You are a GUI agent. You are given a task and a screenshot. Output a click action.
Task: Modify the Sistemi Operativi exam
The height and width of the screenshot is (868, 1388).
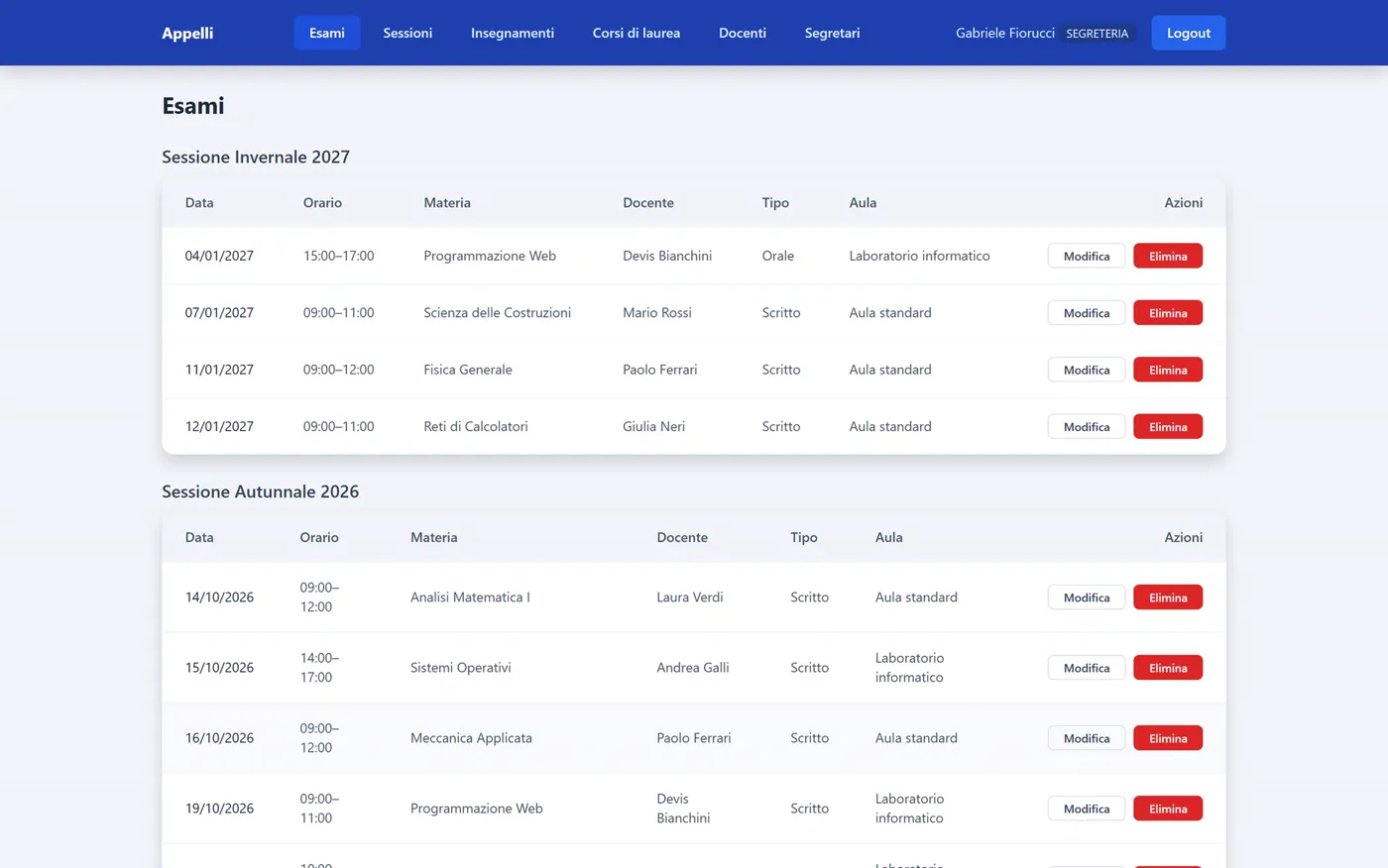1087,668
